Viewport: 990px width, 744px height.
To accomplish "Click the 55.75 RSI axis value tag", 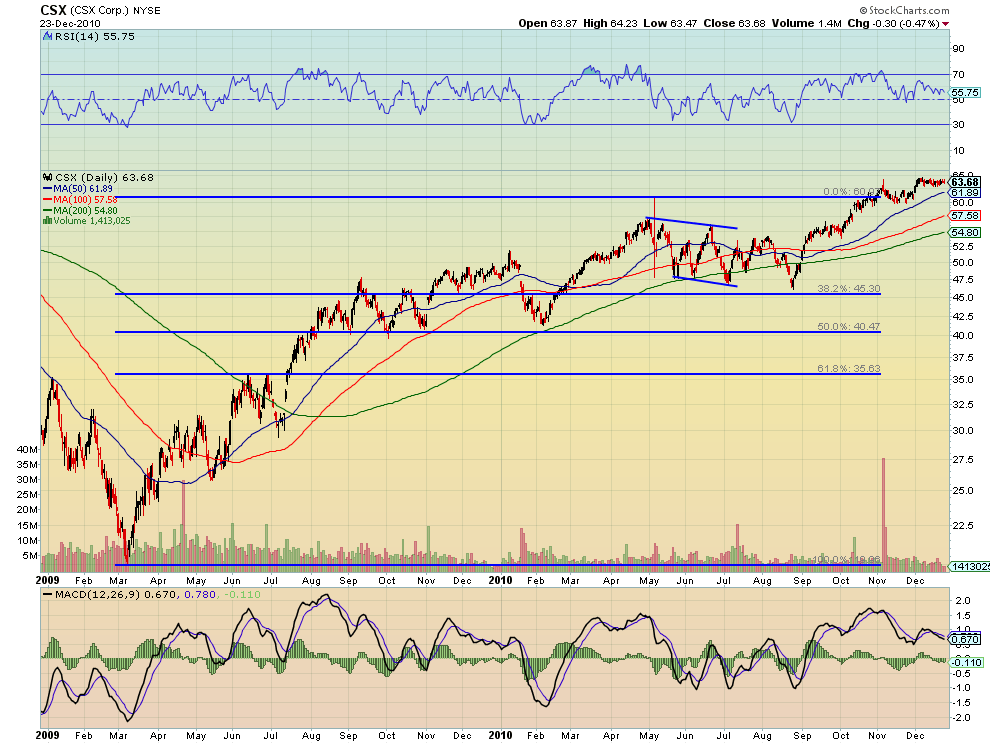I will tap(965, 92).
